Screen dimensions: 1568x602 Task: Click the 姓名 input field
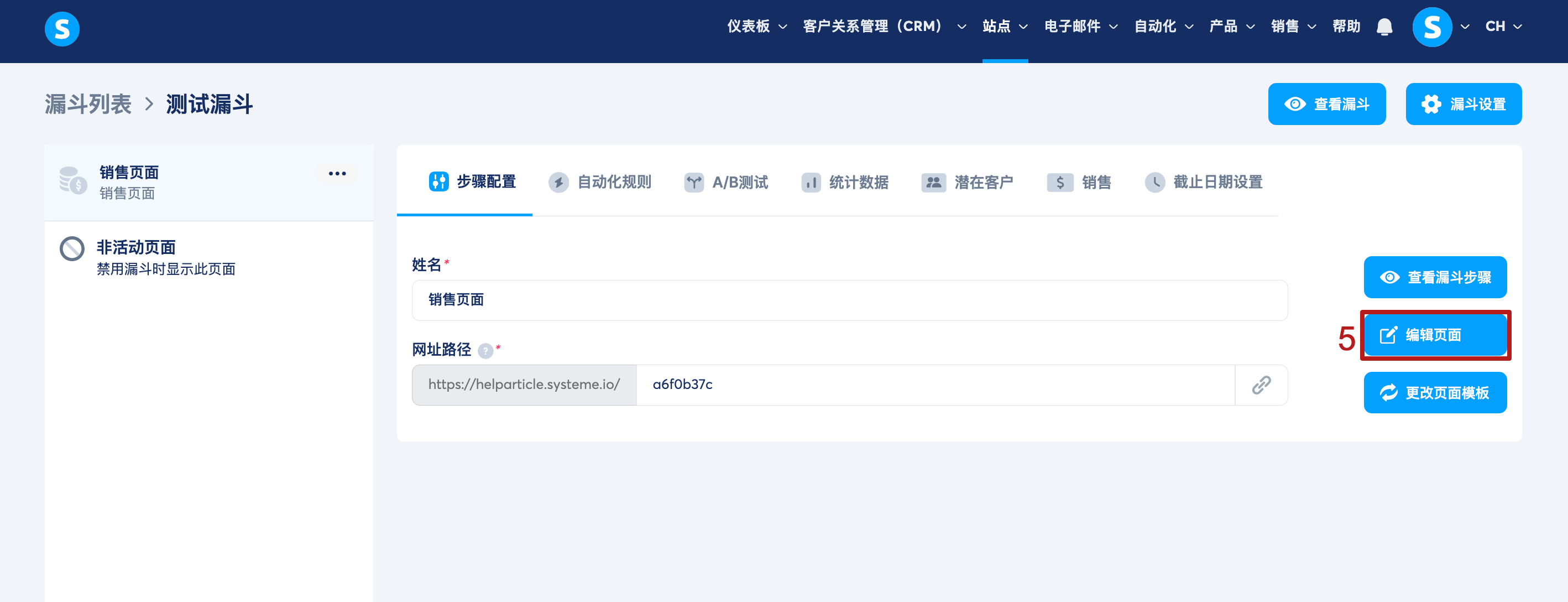tap(849, 300)
